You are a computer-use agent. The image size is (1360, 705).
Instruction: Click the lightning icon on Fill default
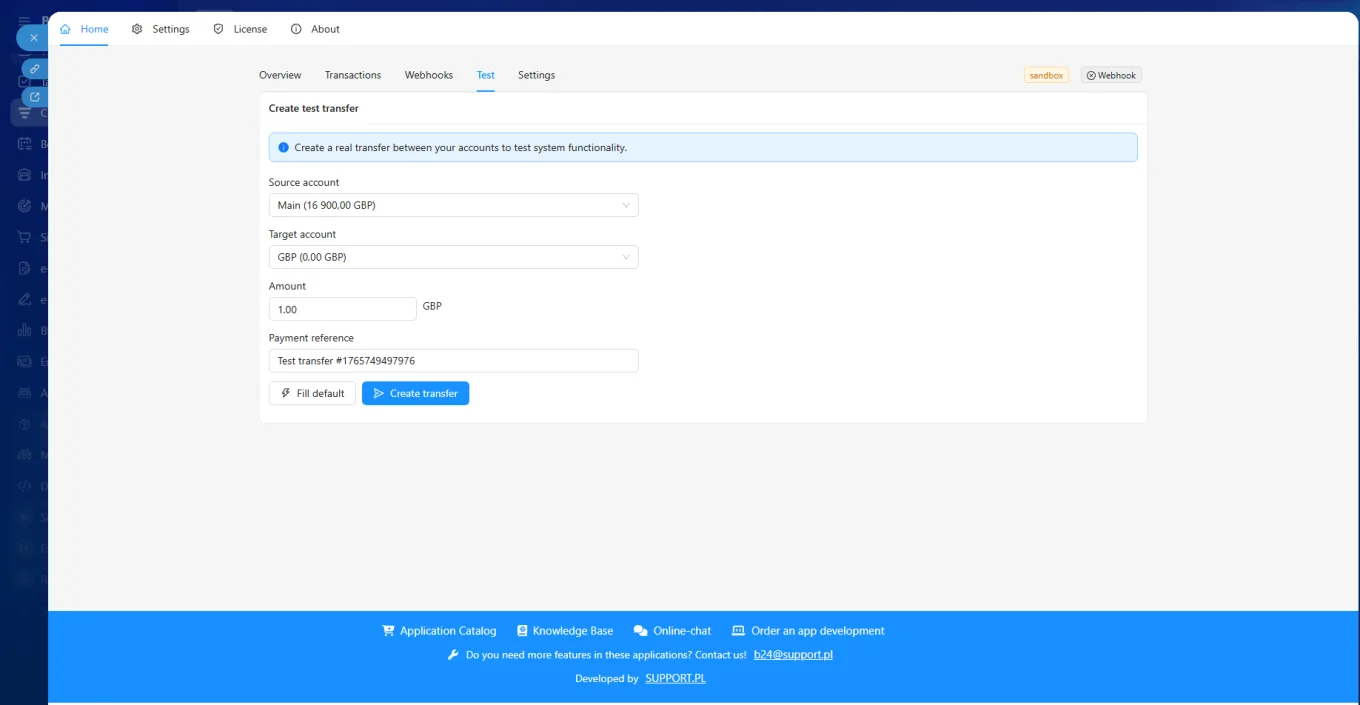[x=285, y=393]
